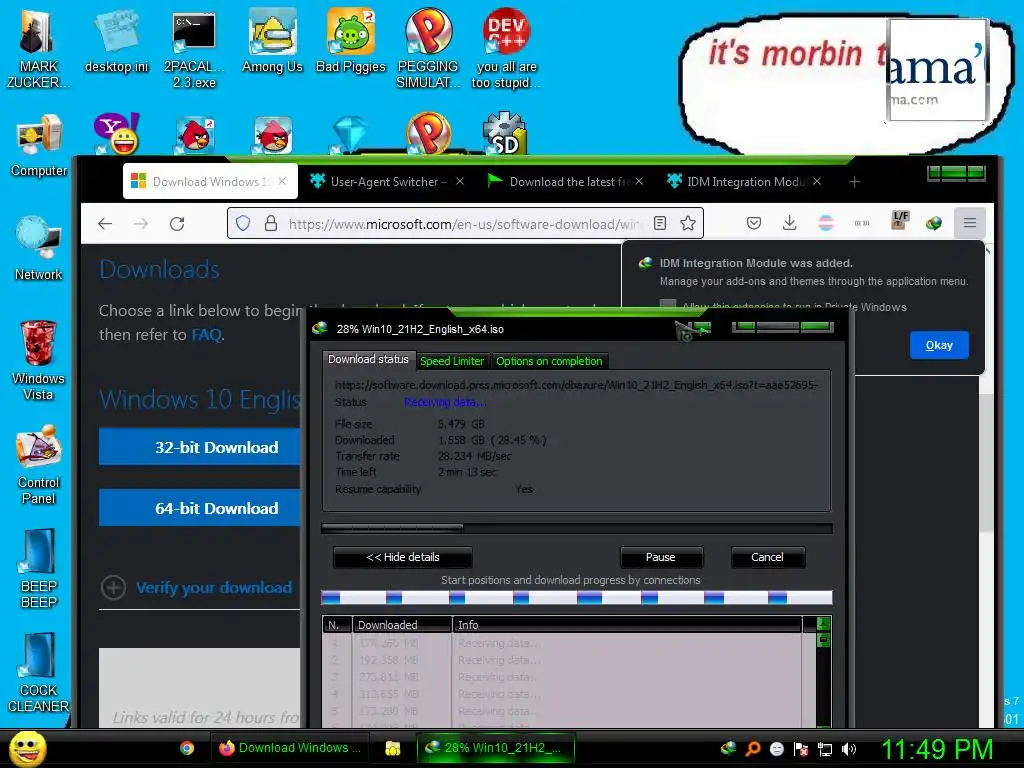
Task: Click '<< Hide details' in IDM
Action: [x=403, y=557]
